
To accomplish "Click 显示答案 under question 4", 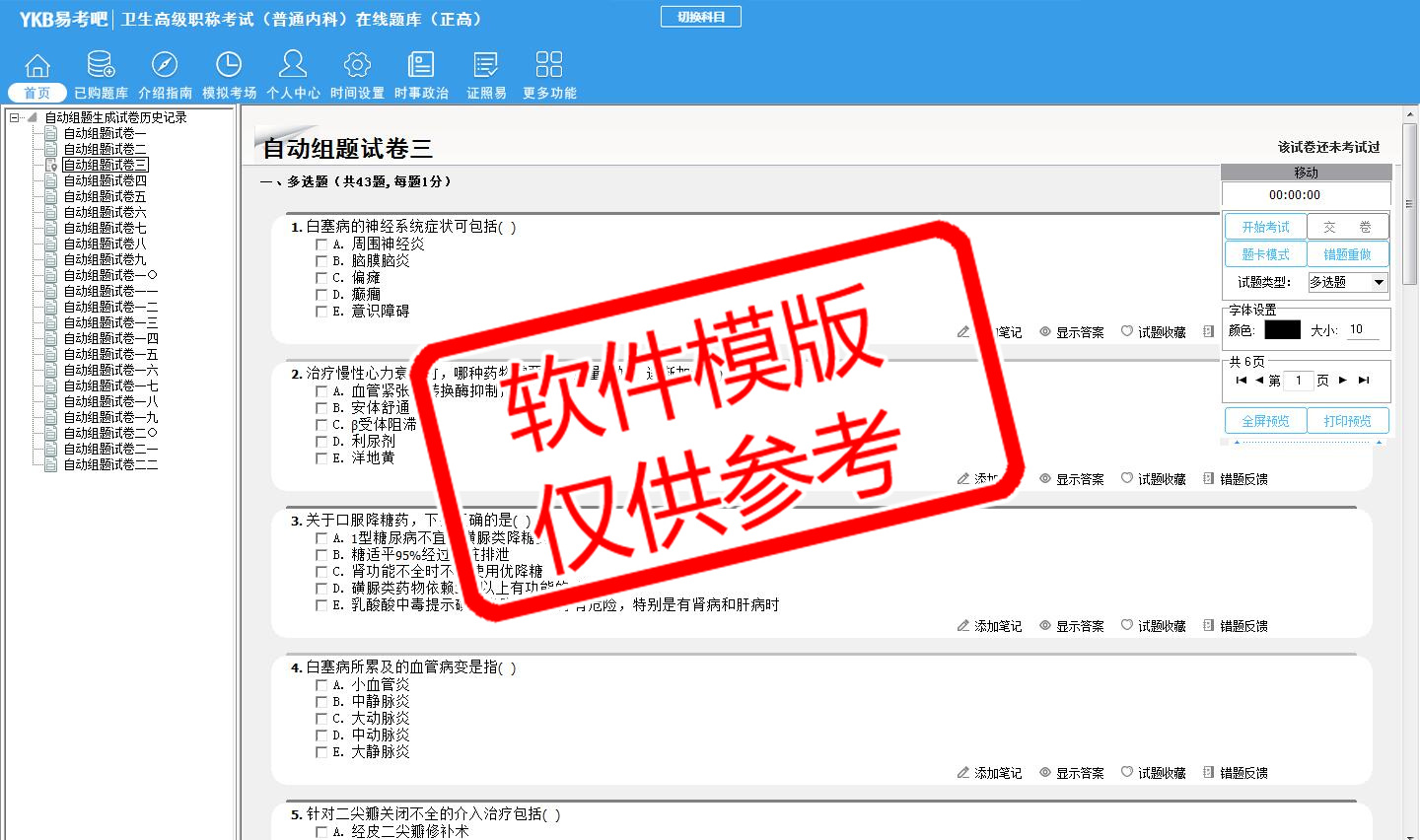I will [x=1072, y=773].
